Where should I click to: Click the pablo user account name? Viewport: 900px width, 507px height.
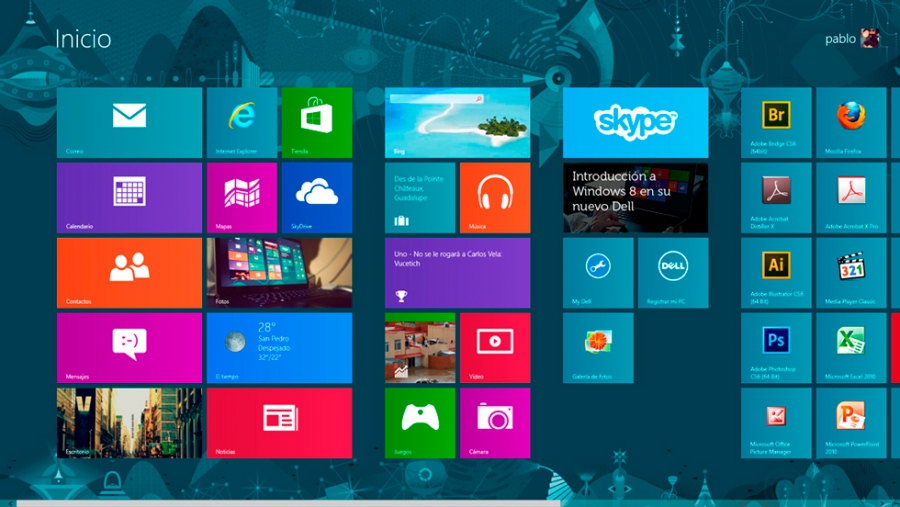840,39
